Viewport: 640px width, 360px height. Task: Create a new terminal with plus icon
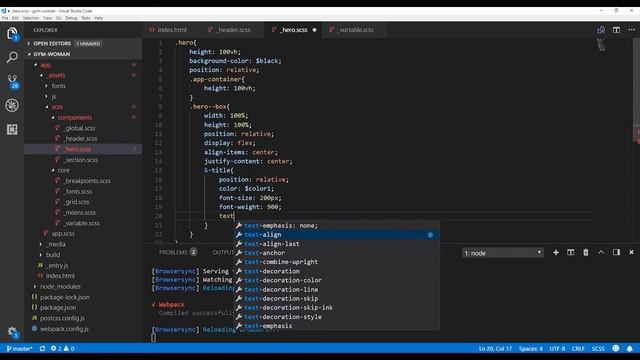click(x=556, y=253)
